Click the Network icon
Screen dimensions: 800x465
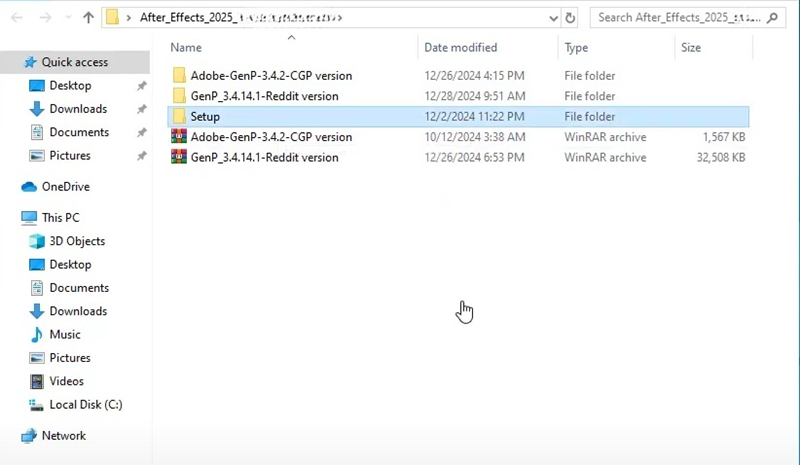(29, 436)
